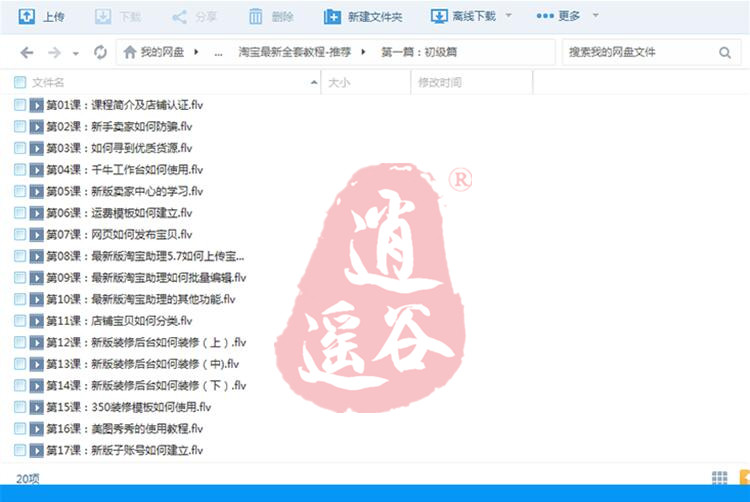Show hidden breadcrumb path ellipsis
The height and width of the screenshot is (502, 750).
coord(218,53)
